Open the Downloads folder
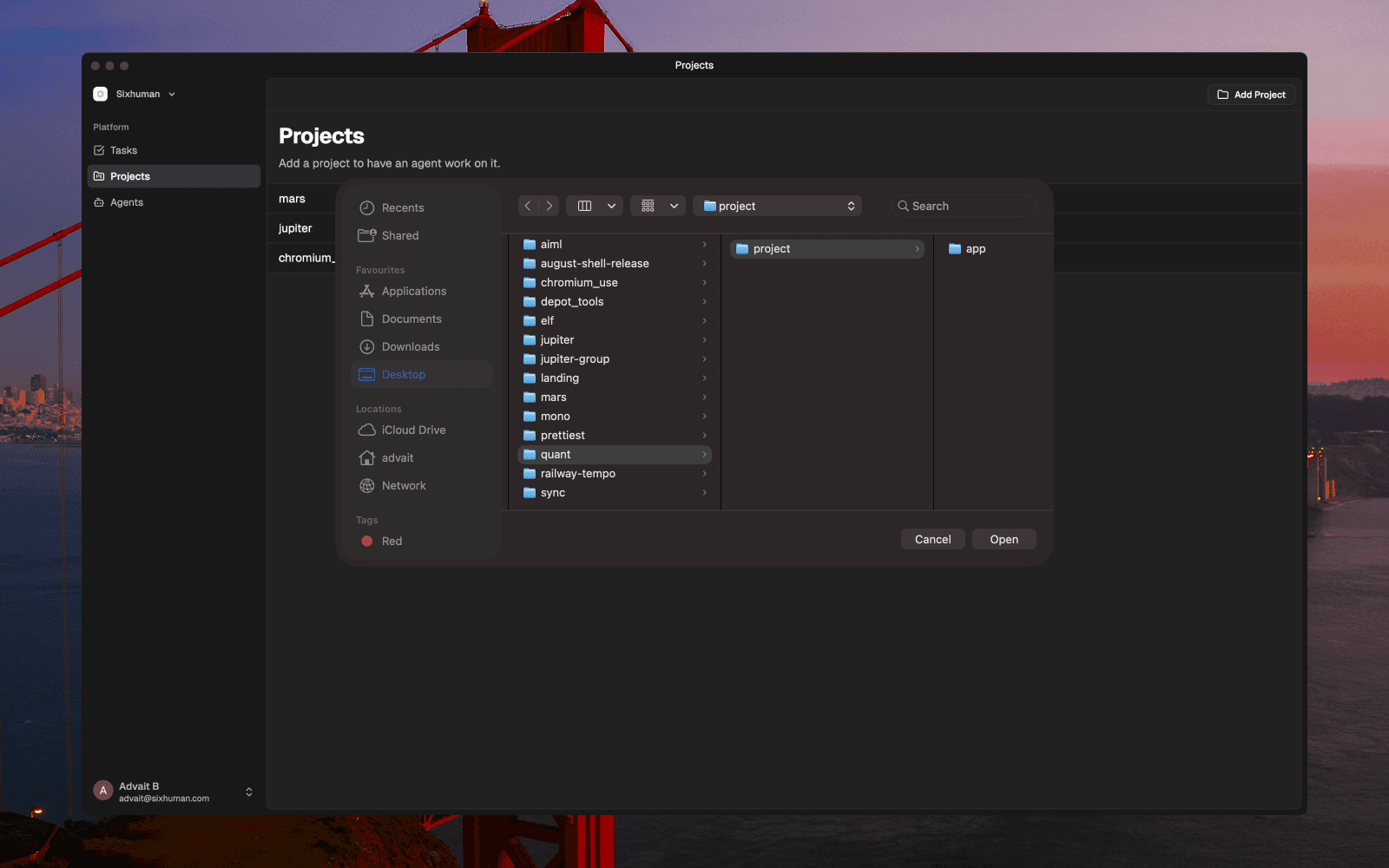This screenshot has height=868, width=1389. [410, 346]
